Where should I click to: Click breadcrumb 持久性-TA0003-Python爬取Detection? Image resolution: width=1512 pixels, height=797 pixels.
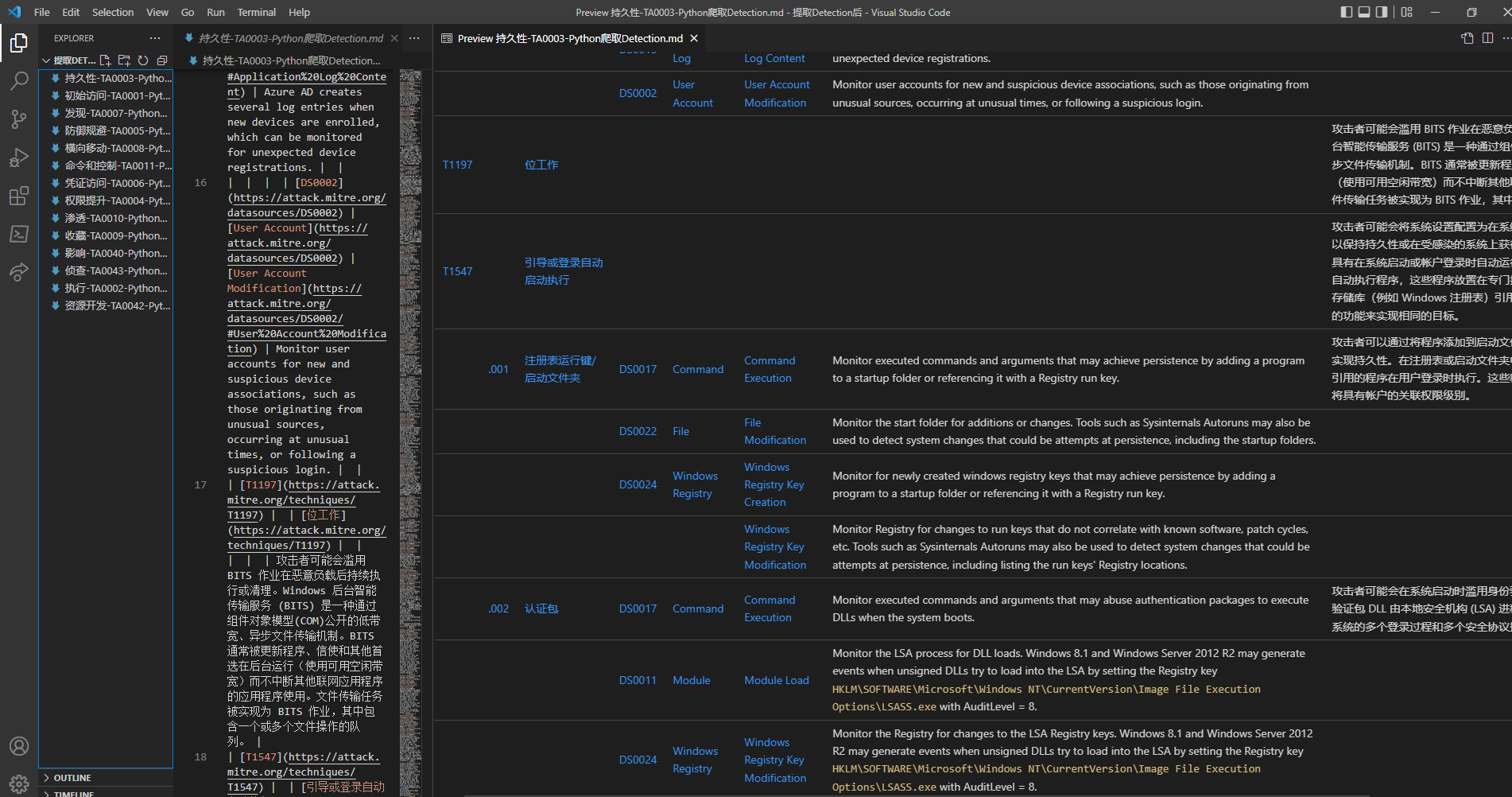coord(292,60)
